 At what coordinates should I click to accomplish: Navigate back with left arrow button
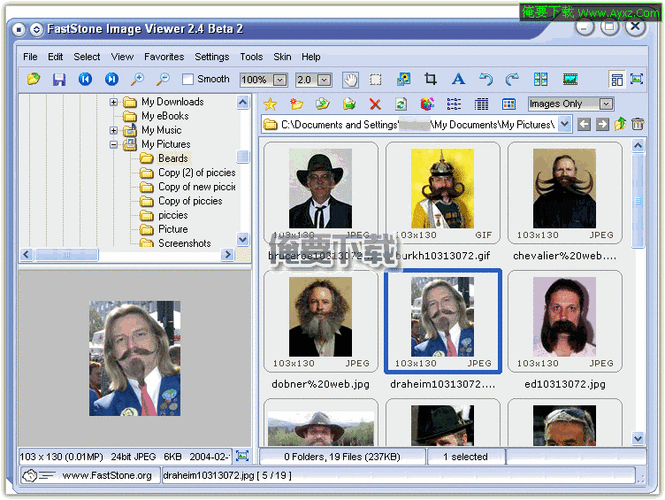[x=584, y=124]
